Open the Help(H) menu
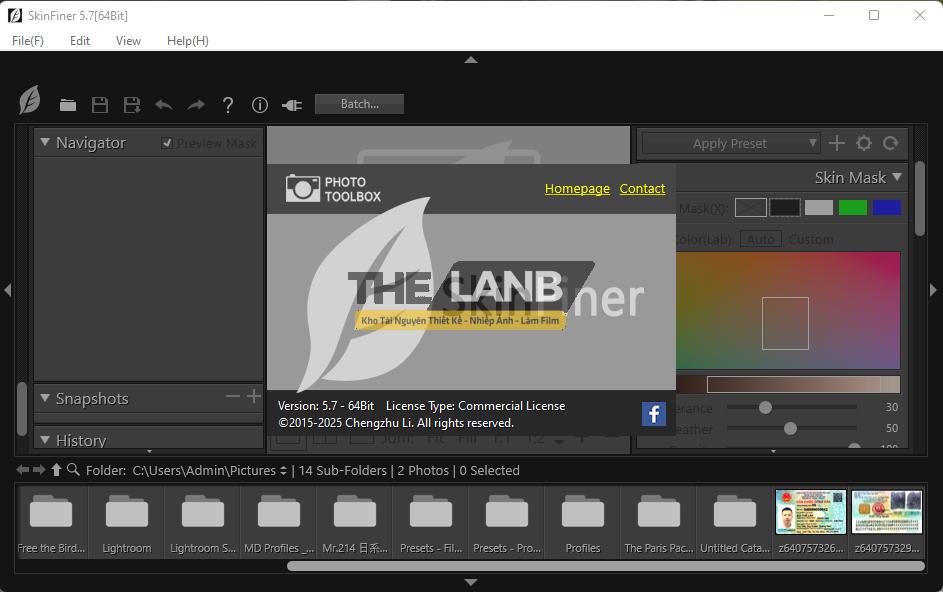This screenshot has width=943, height=592. pos(188,41)
